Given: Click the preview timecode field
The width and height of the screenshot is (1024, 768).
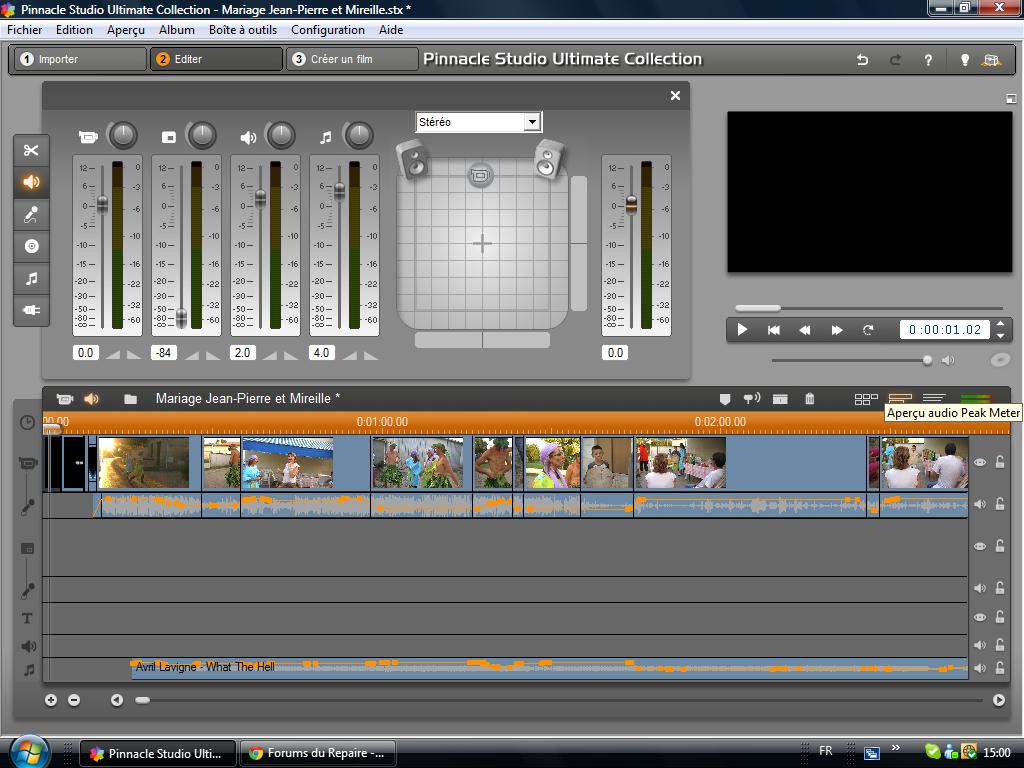Looking at the screenshot, I should (945, 330).
